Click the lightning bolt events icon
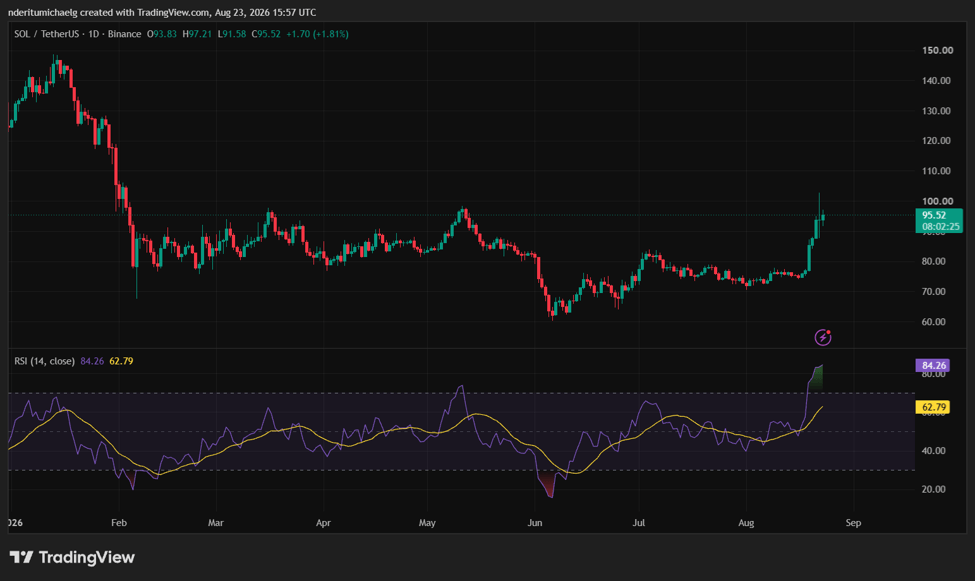This screenshot has height=581, width=975. click(823, 337)
